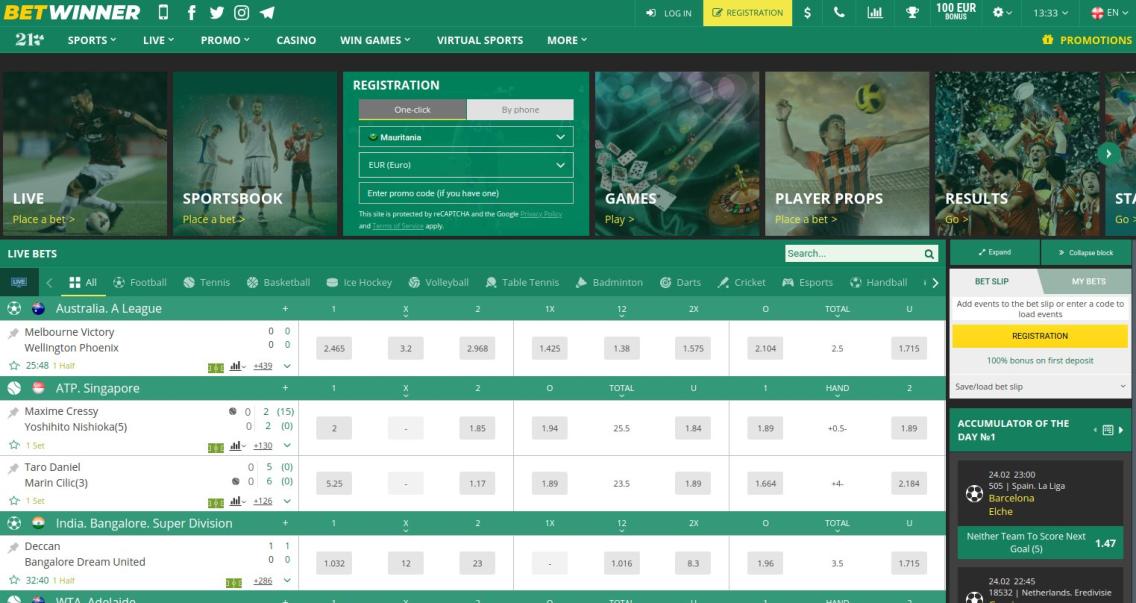The height and width of the screenshot is (603, 1136).
Task: Expand Maxime Cressy +130 markets chevron
Action: tap(288, 446)
